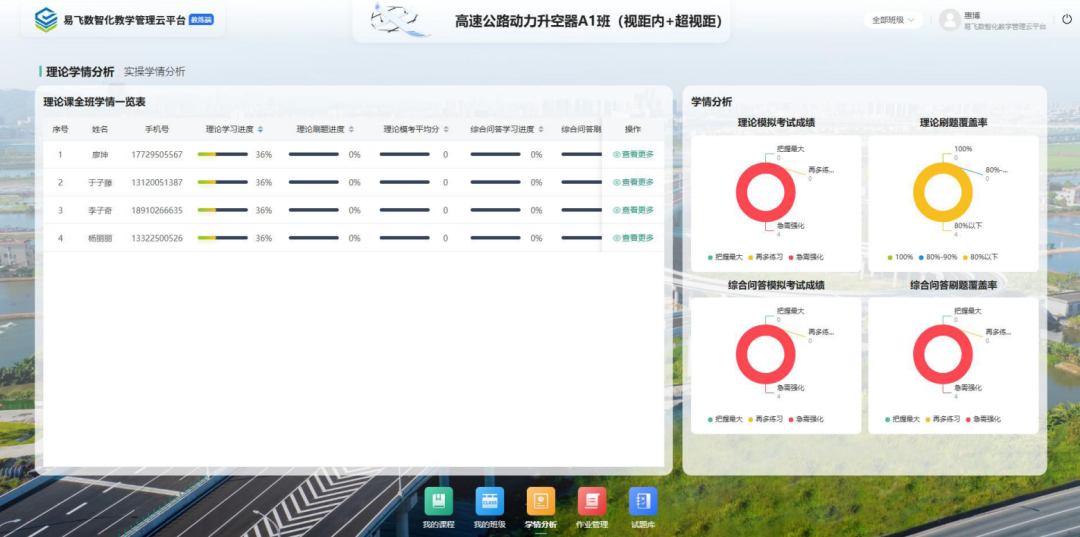This screenshot has width=1080, height=537.
Task: Switch to 实操学情分析 tab
Action: pos(154,72)
